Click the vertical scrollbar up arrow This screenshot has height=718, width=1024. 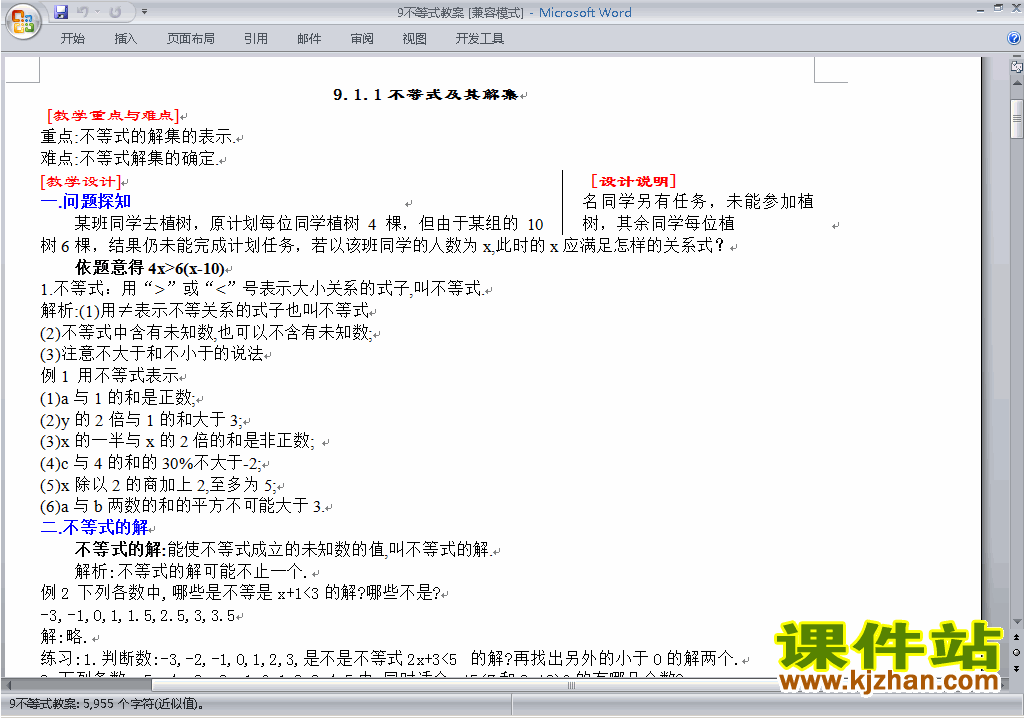1016,84
